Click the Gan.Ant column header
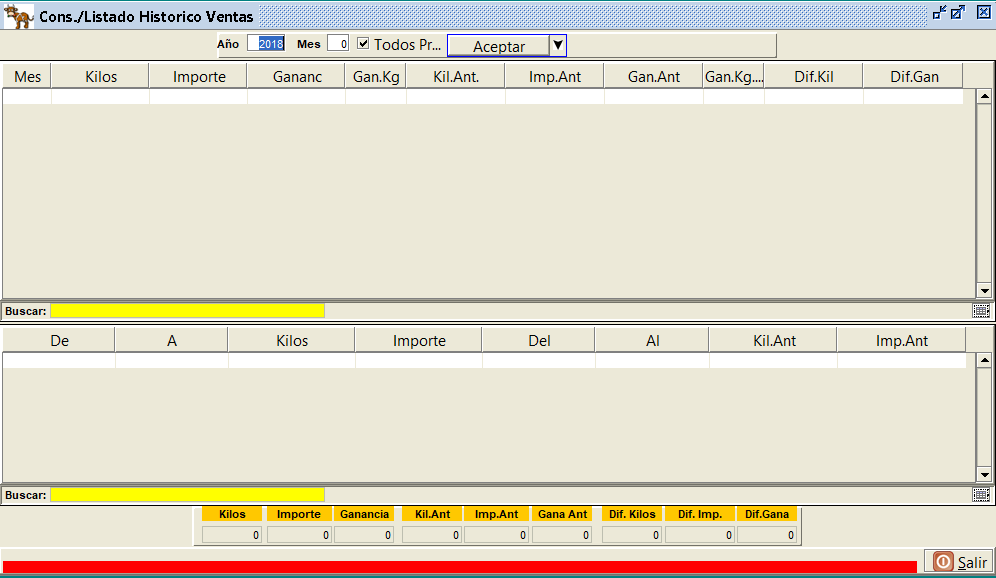This screenshot has height=578, width=996. (654, 76)
